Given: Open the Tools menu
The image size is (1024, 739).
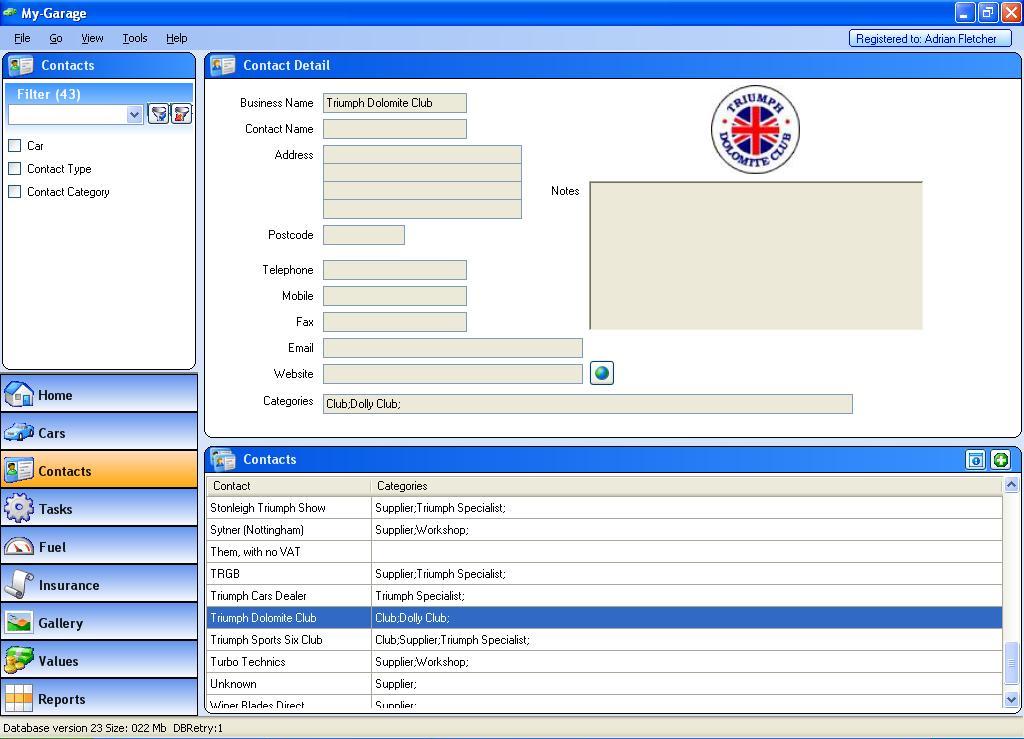Looking at the screenshot, I should (x=134, y=38).
